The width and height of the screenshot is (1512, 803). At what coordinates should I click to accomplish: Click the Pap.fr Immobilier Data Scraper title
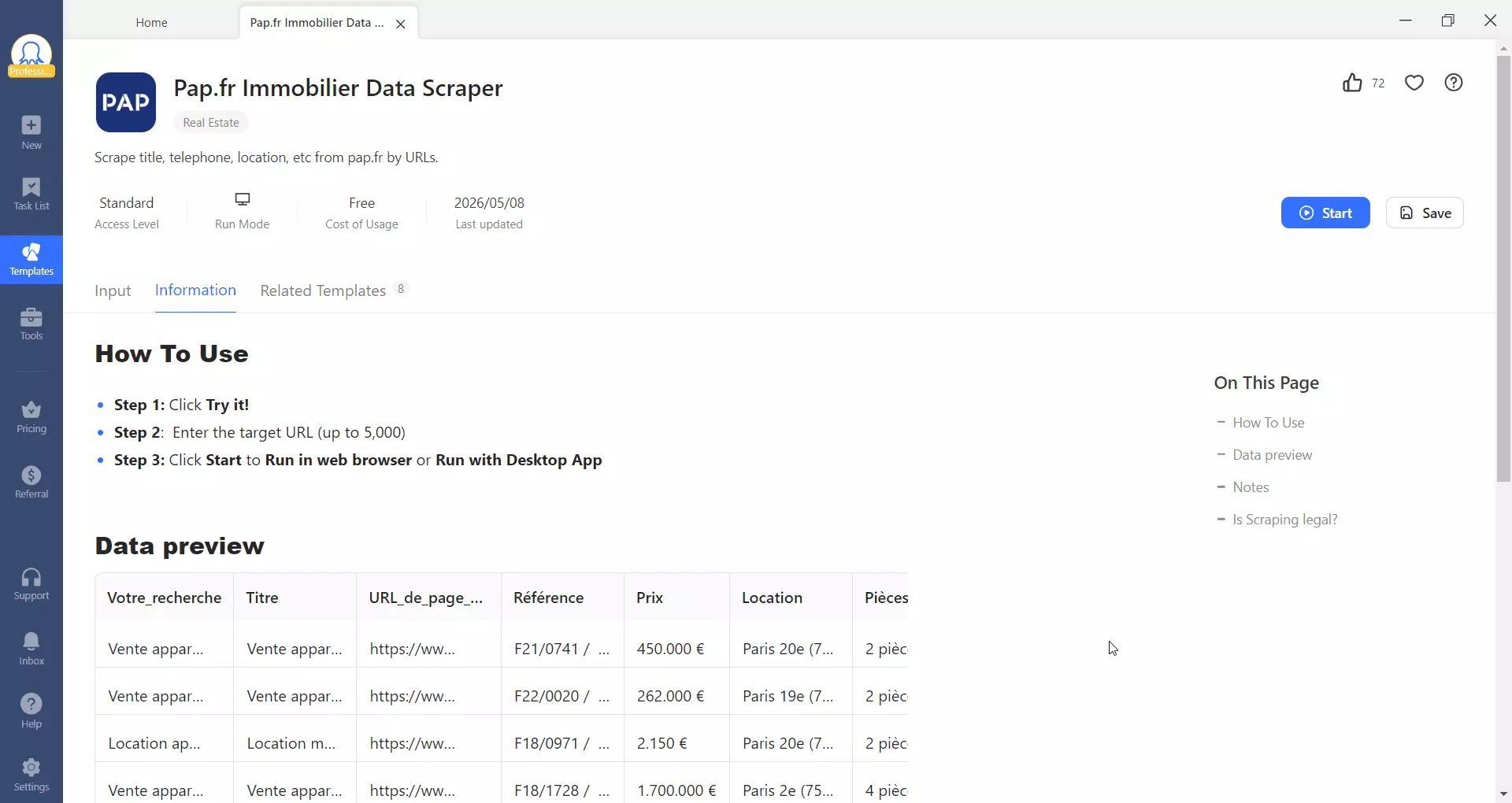coord(338,88)
